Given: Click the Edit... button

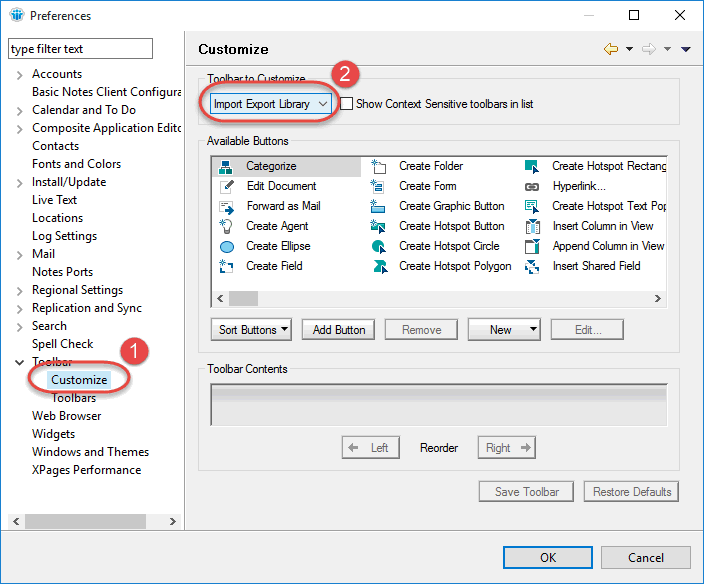Looking at the screenshot, I should click(587, 330).
